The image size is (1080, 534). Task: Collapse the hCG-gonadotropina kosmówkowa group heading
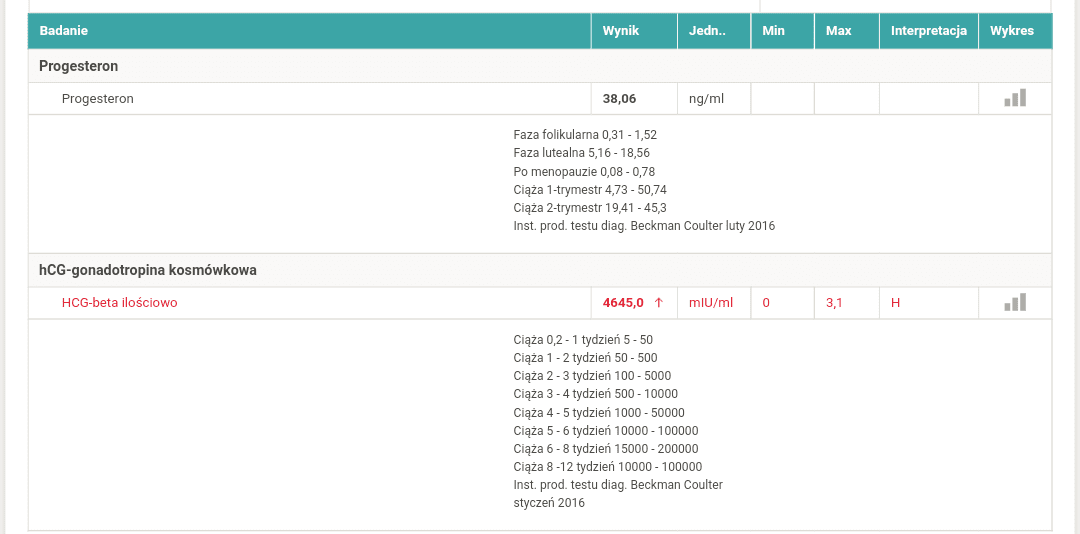pos(148,270)
